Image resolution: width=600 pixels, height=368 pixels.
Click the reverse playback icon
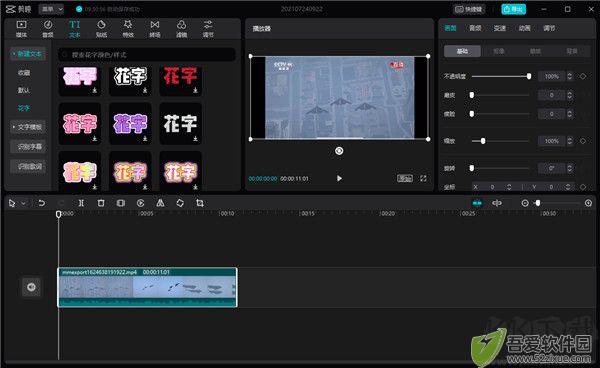(x=140, y=203)
